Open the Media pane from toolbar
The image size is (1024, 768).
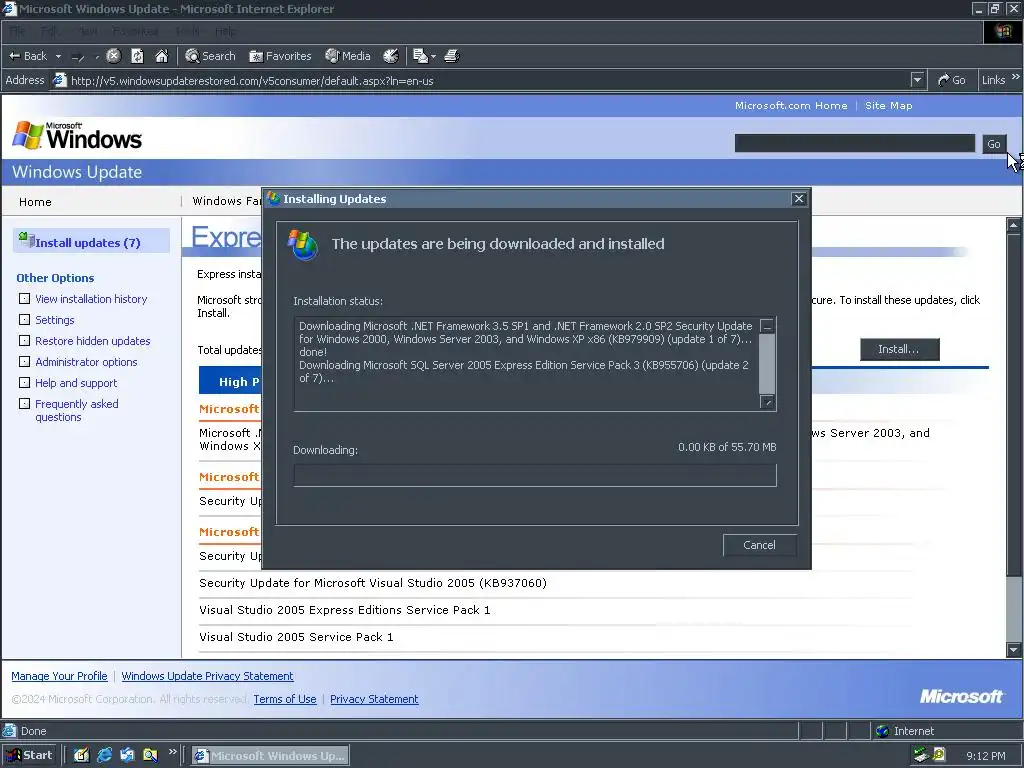[x=348, y=56]
